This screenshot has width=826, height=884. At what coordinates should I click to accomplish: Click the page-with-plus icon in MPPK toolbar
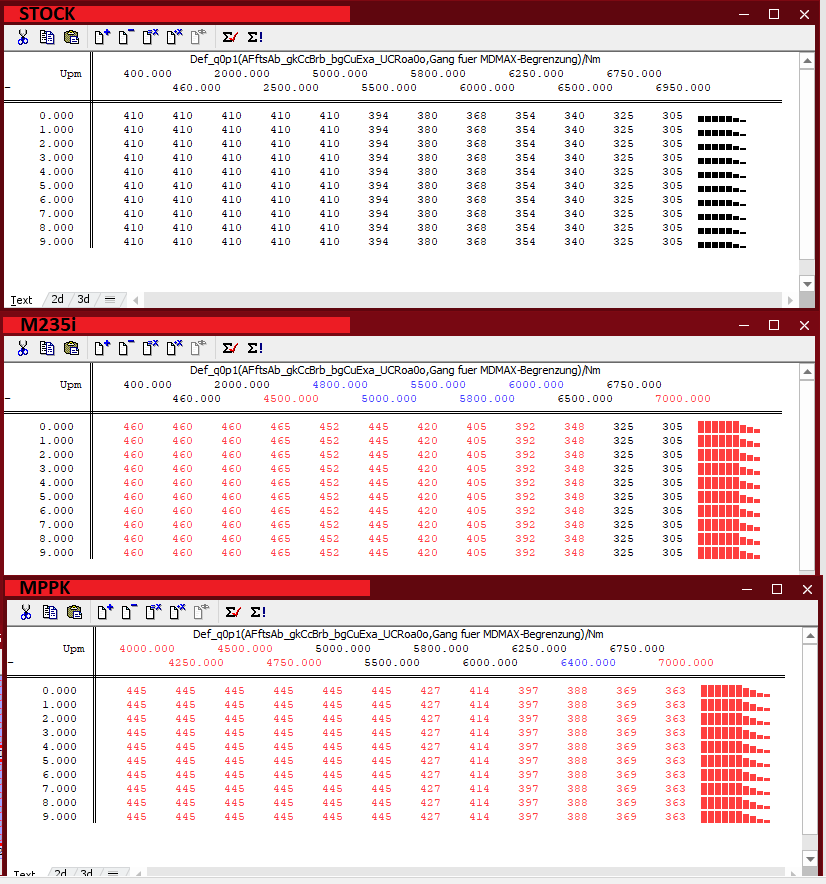[x=105, y=612]
